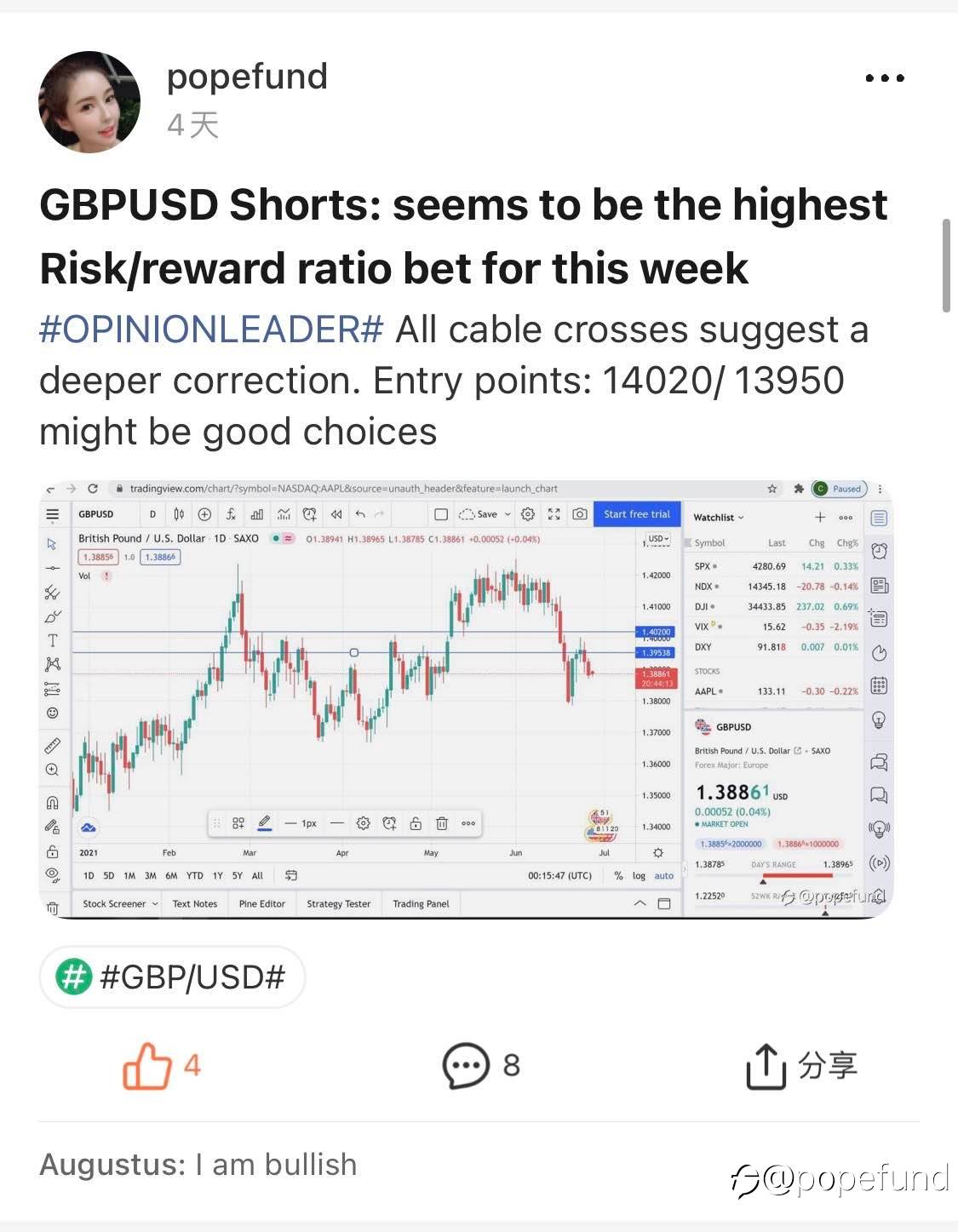
Task: Click the line color pencil swatch
Action: [x=265, y=823]
